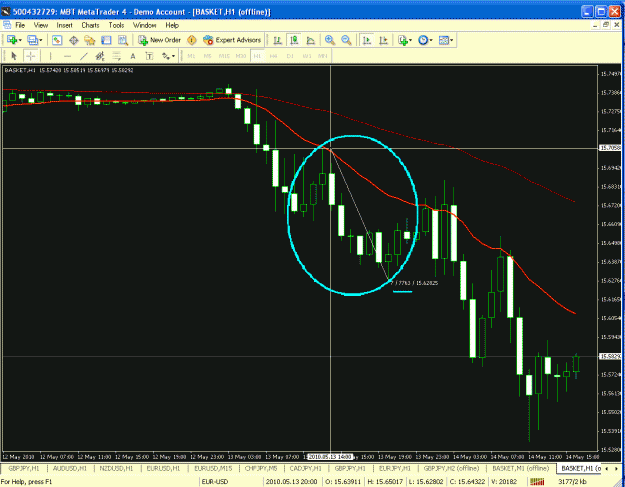Viewport: 625px width, 487px height.
Task: Switch to the BASKET,M1 (offline) tab
Action: point(521,468)
